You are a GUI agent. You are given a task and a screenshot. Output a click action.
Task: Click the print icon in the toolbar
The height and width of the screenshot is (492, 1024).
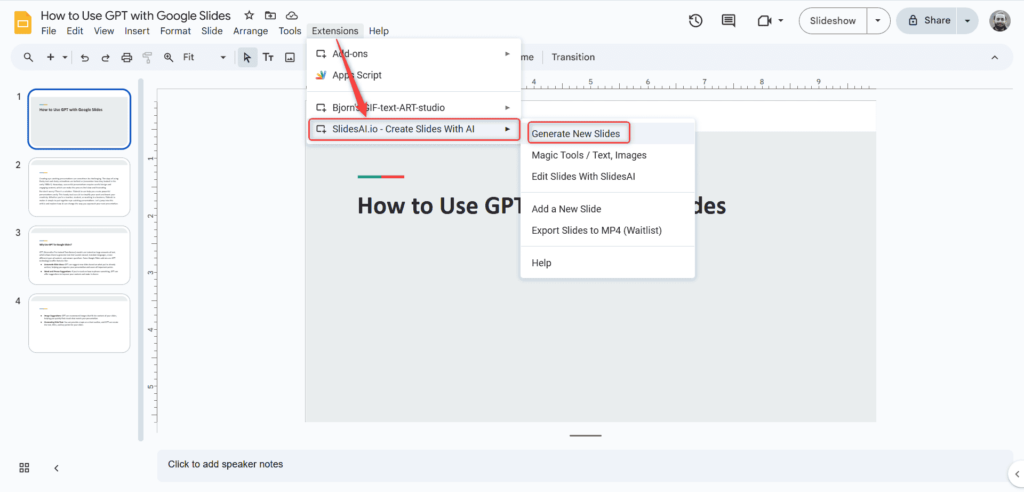click(126, 58)
